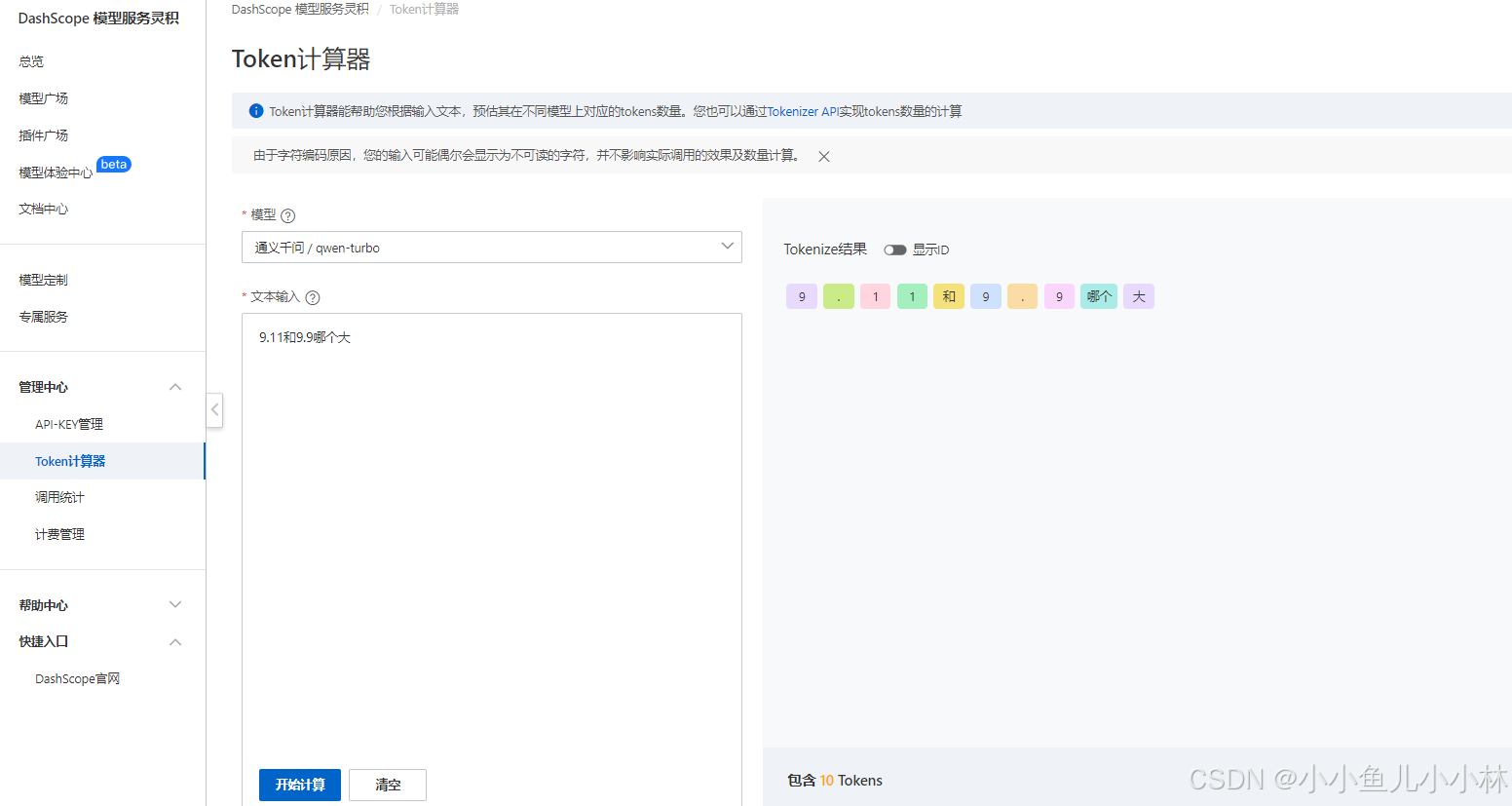1512x806 pixels.
Task: Open 计费管理 page
Action: coord(60,534)
